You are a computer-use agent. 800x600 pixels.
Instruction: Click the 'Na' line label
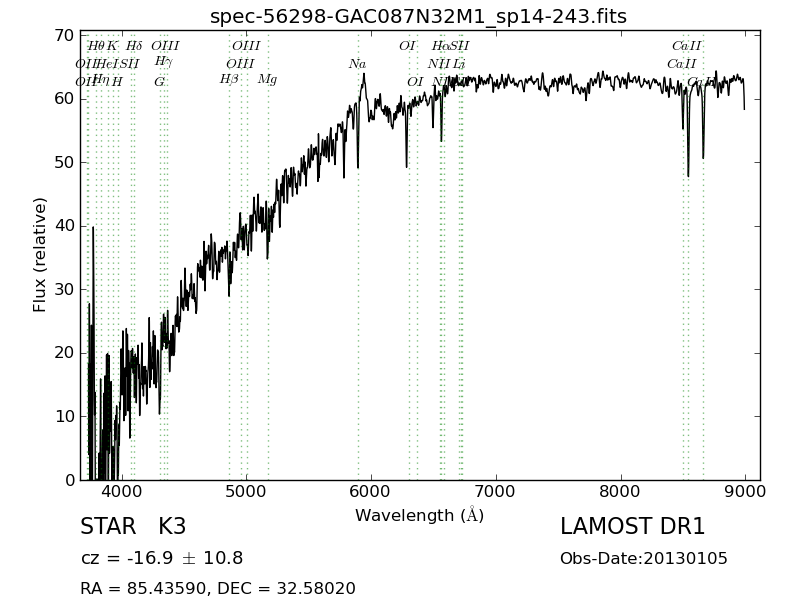coord(357,64)
